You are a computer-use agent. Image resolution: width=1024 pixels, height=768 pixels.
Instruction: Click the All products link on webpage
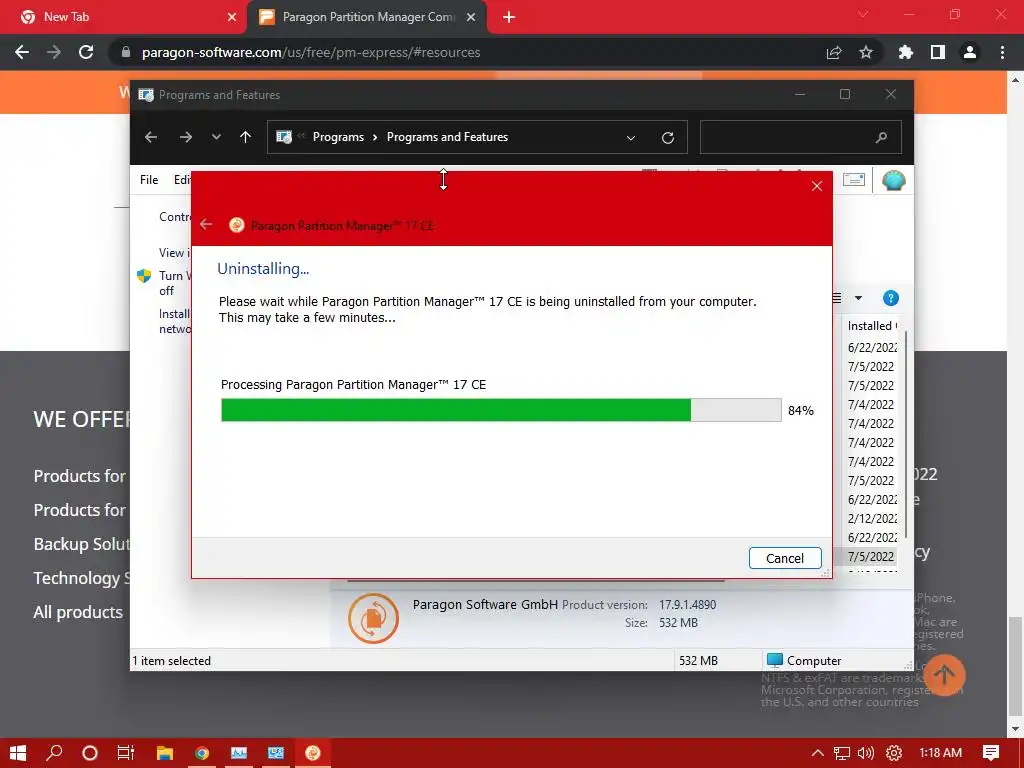click(x=78, y=612)
